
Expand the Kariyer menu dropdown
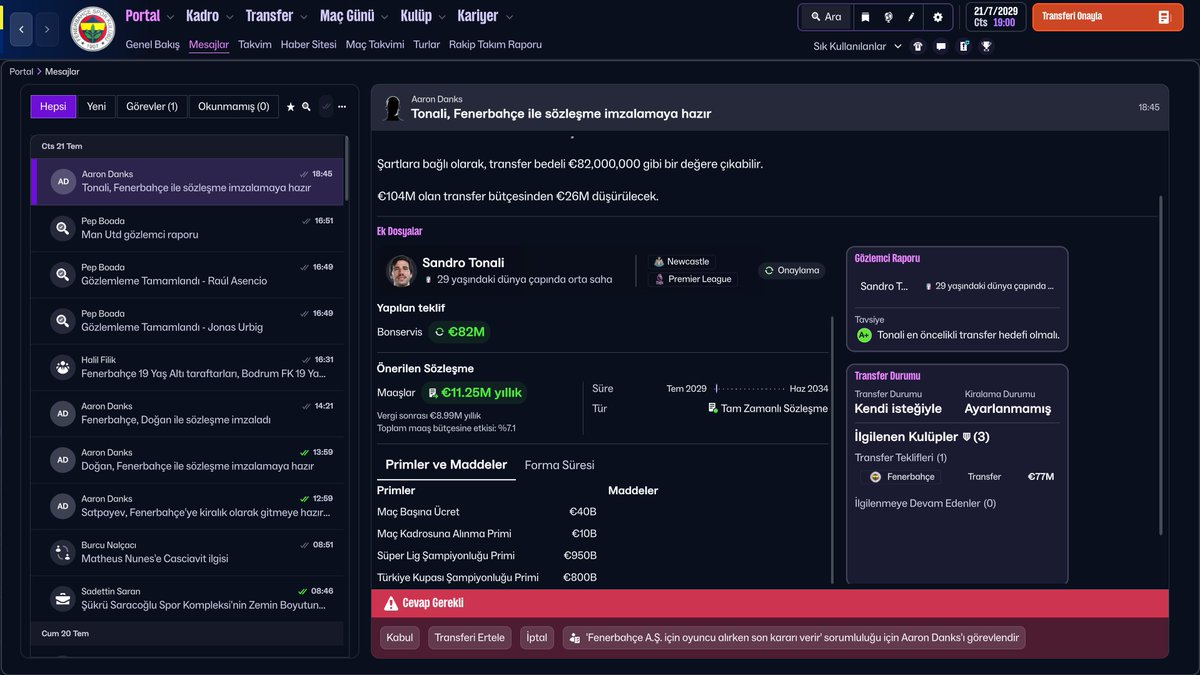[509, 17]
